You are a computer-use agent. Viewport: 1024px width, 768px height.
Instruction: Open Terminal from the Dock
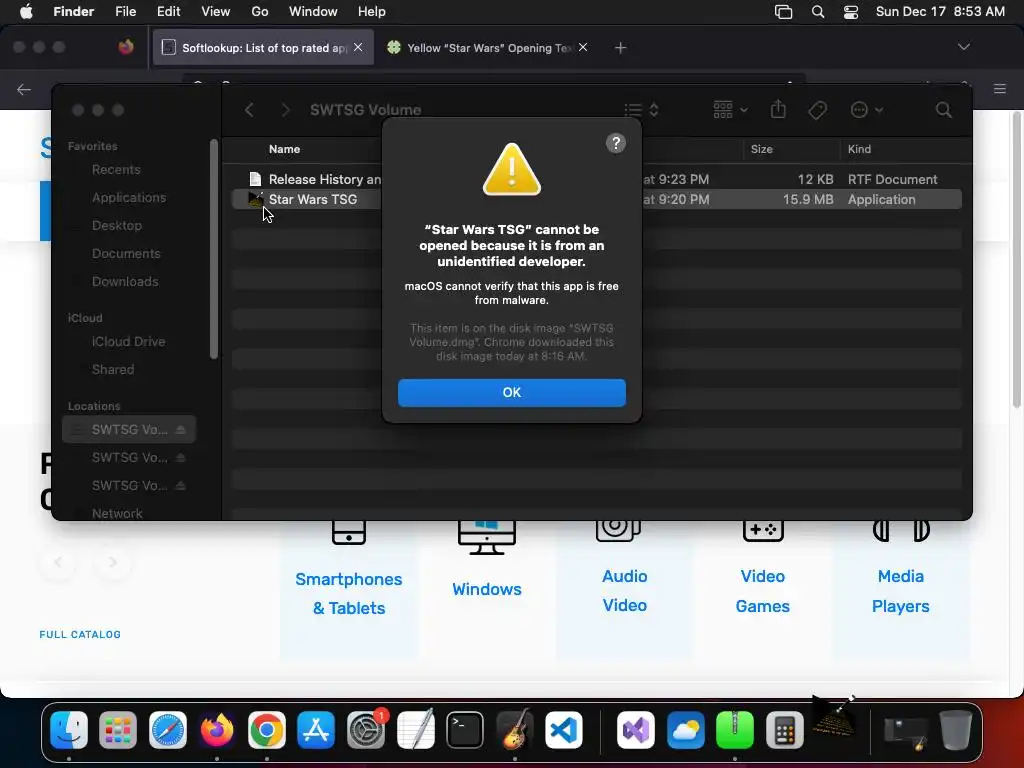[x=465, y=730]
